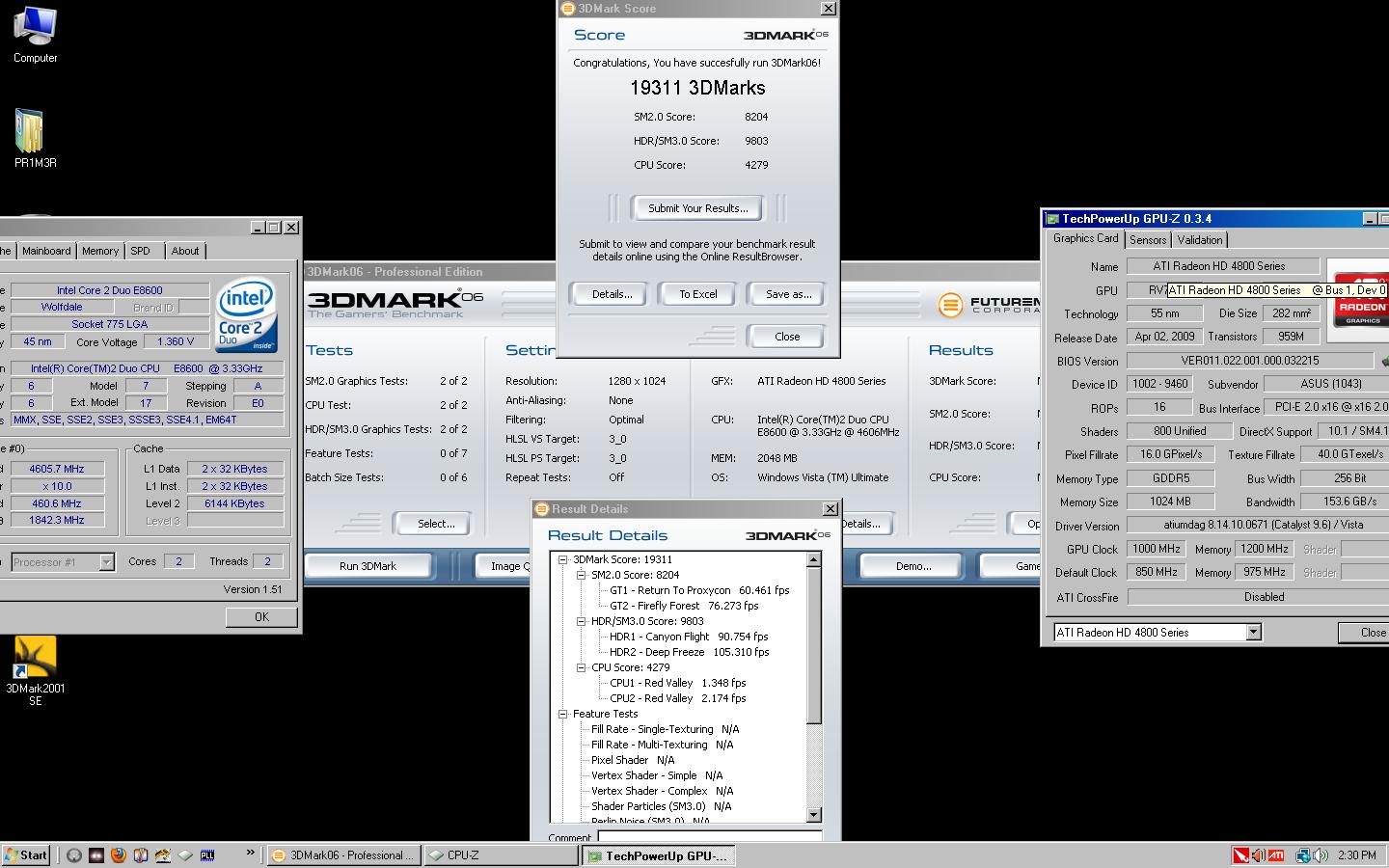Switch to the CPU-Z taskbar button
Viewport: 1389px width, 868px height.
[501, 855]
